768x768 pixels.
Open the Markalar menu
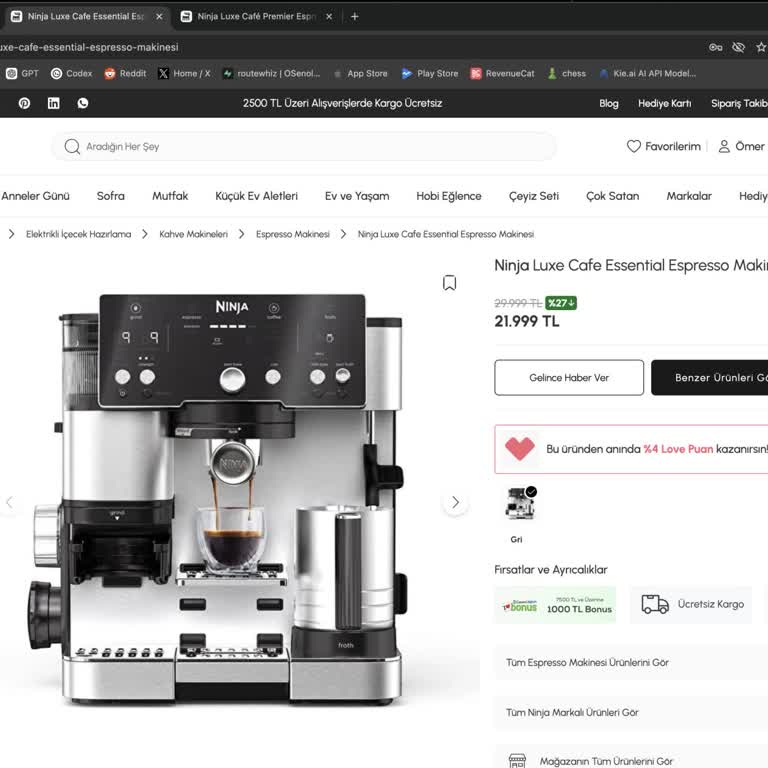pyautogui.click(x=689, y=196)
